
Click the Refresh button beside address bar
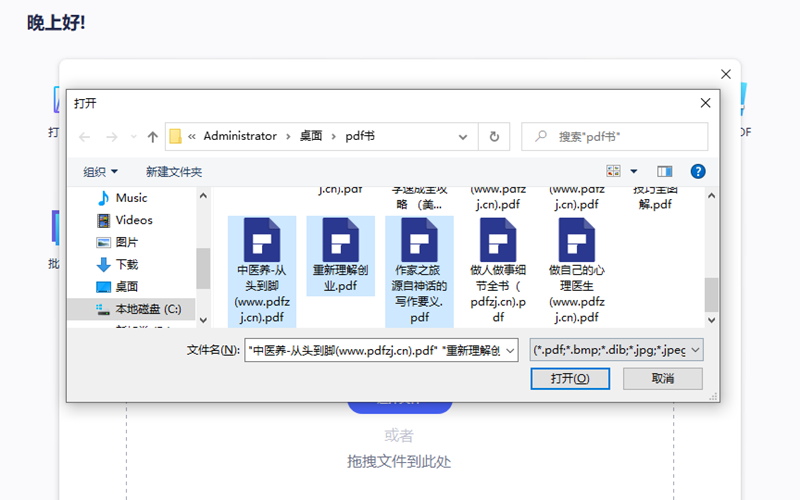coord(493,136)
